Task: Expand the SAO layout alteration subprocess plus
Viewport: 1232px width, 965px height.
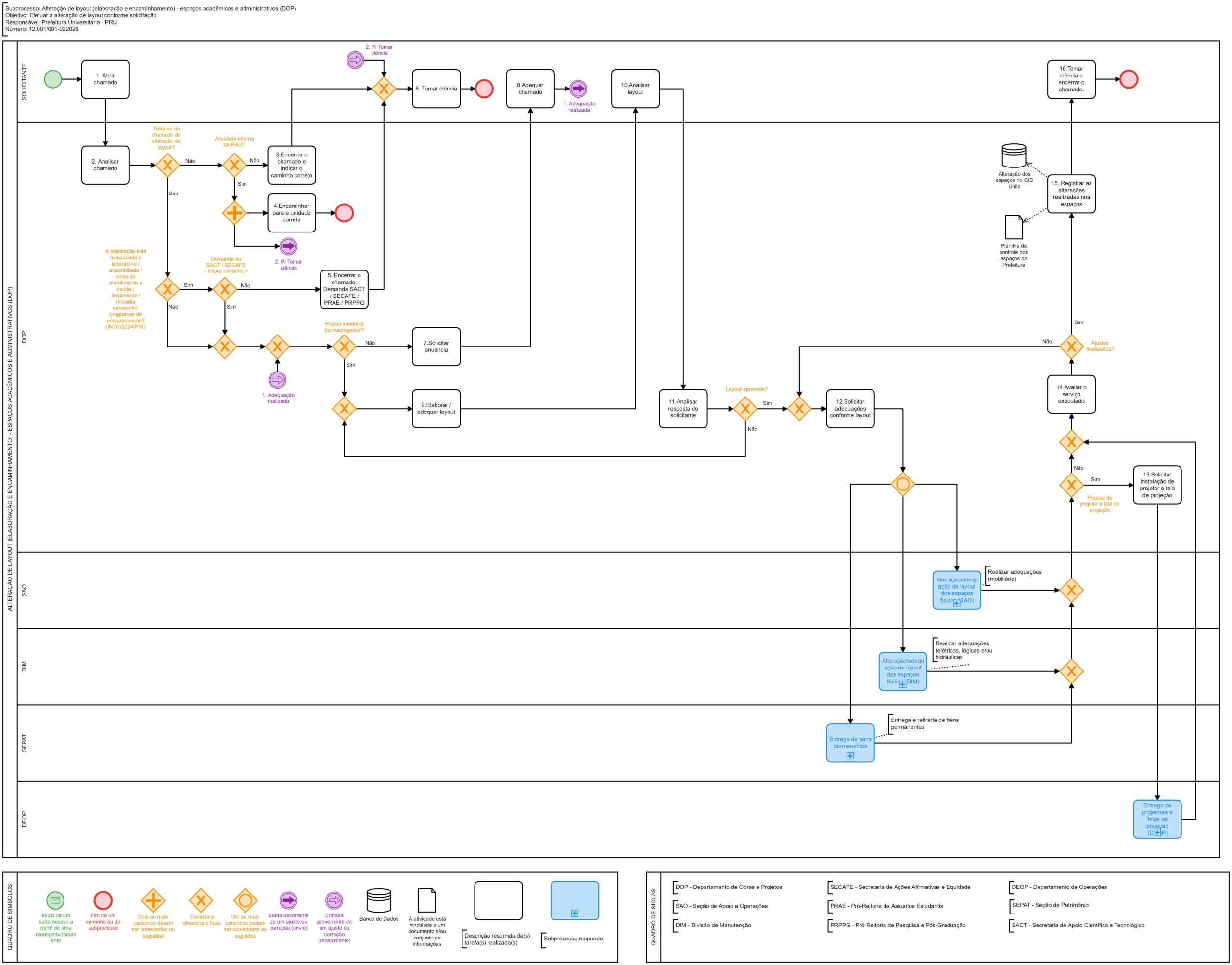Action: click(x=956, y=604)
